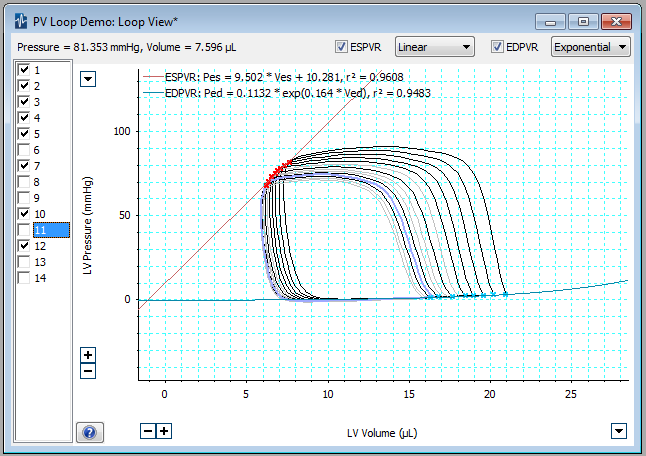Open the X-axis options dropdown arrow
The image size is (646, 456).
619,431
